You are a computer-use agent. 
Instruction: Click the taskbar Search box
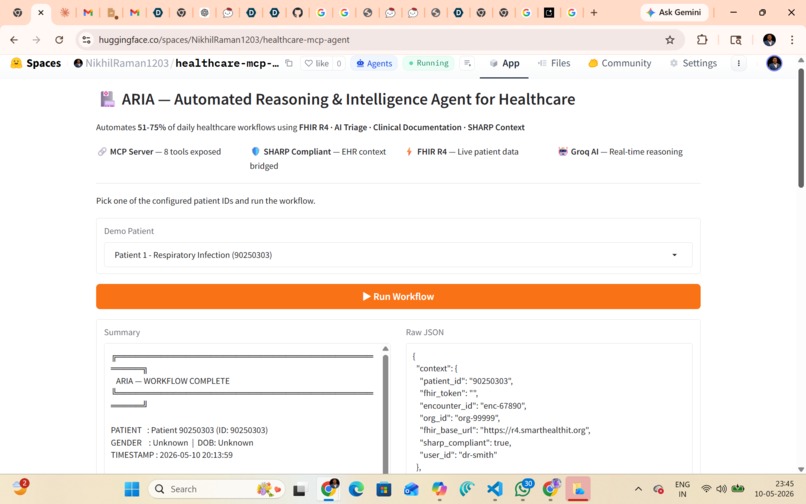click(216, 489)
